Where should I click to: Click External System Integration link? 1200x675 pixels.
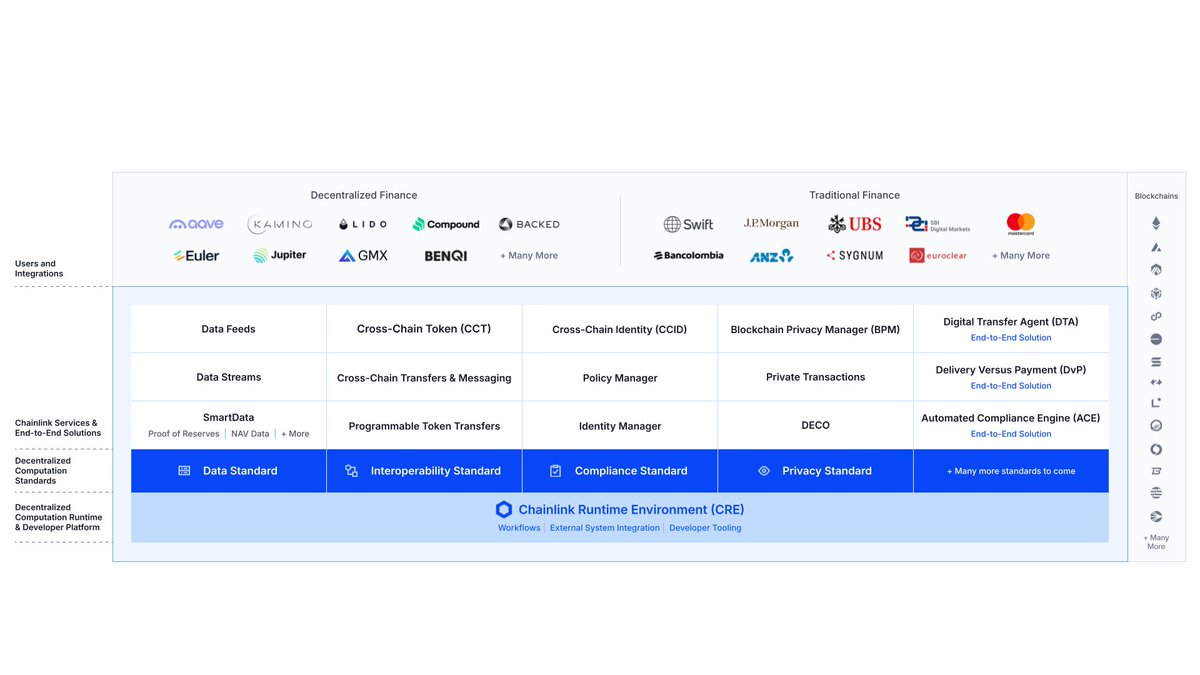point(605,528)
